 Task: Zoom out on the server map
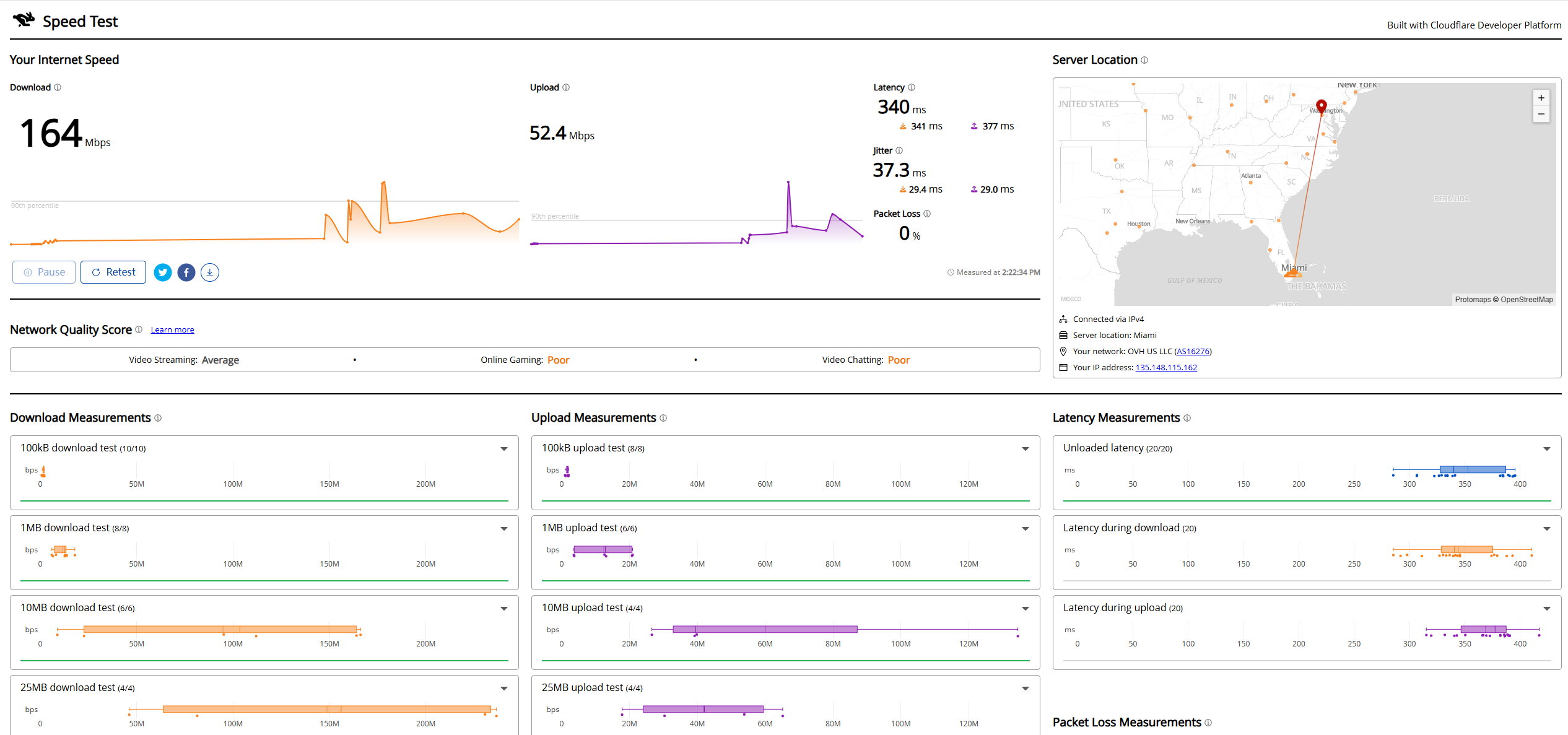click(x=1541, y=114)
